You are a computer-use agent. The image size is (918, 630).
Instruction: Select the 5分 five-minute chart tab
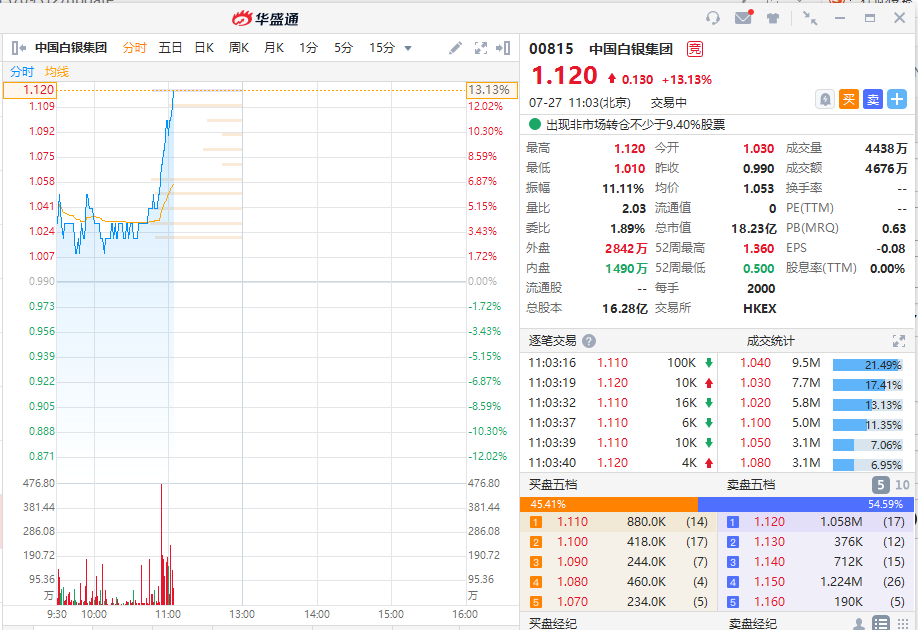click(x=344, y=48)
